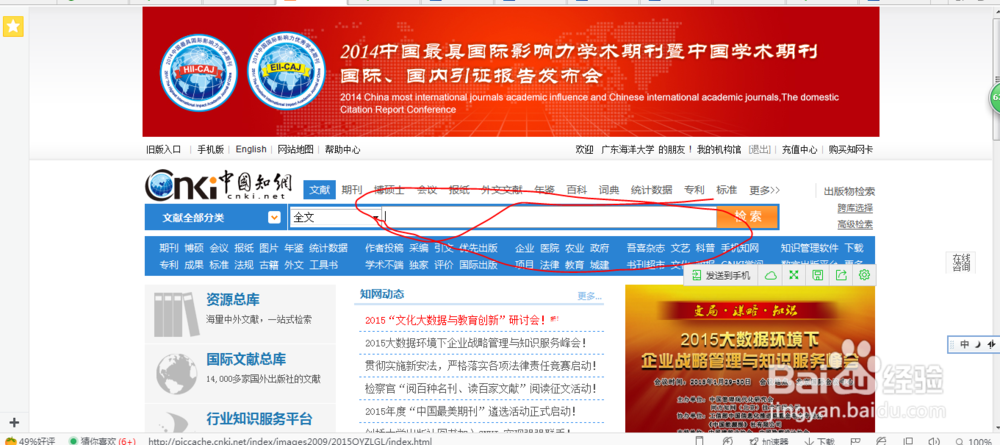
Task: Click the globe icon beside 国际文献总库
Action: [176, 374]
